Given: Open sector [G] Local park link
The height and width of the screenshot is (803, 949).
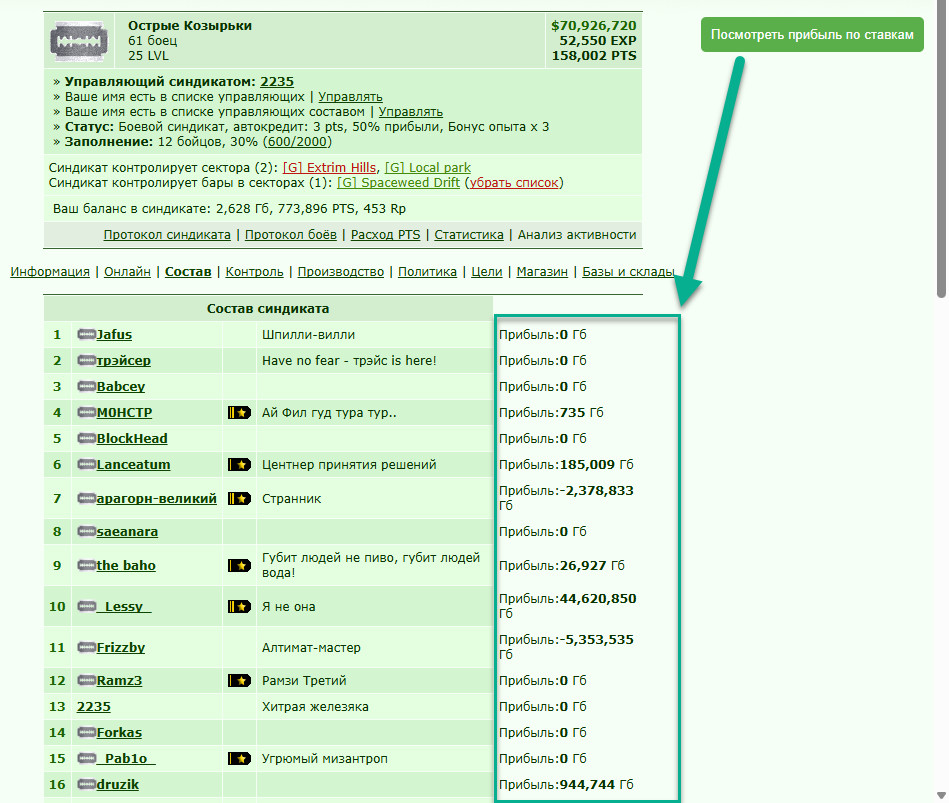Looking at the screenshot, I should coord(428,168).
